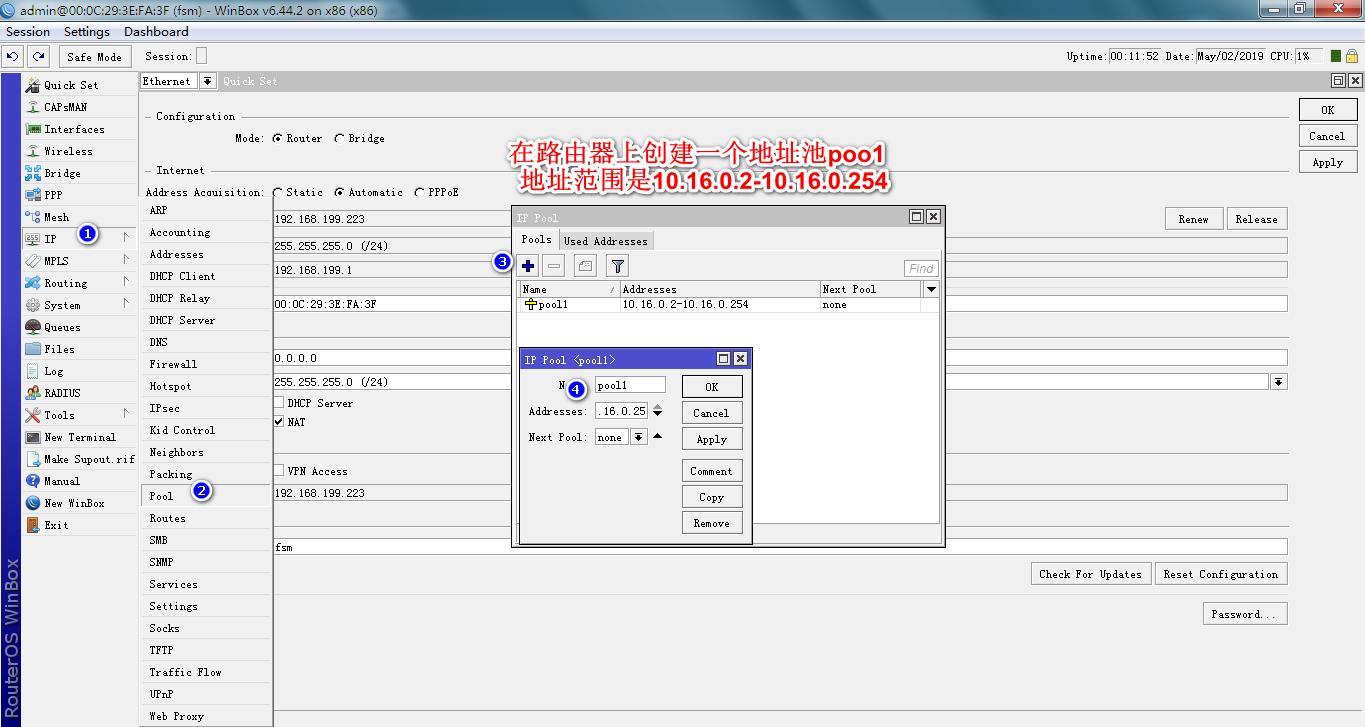Open the Session menu
The width and height of the screenshot is (1365, 727).
[x=28, y=32]
